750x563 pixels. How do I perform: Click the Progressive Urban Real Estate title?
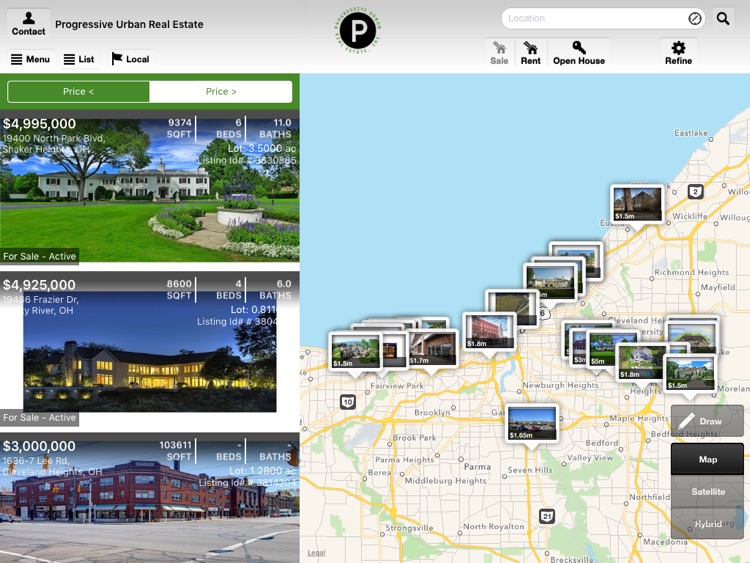click(129, 24)
